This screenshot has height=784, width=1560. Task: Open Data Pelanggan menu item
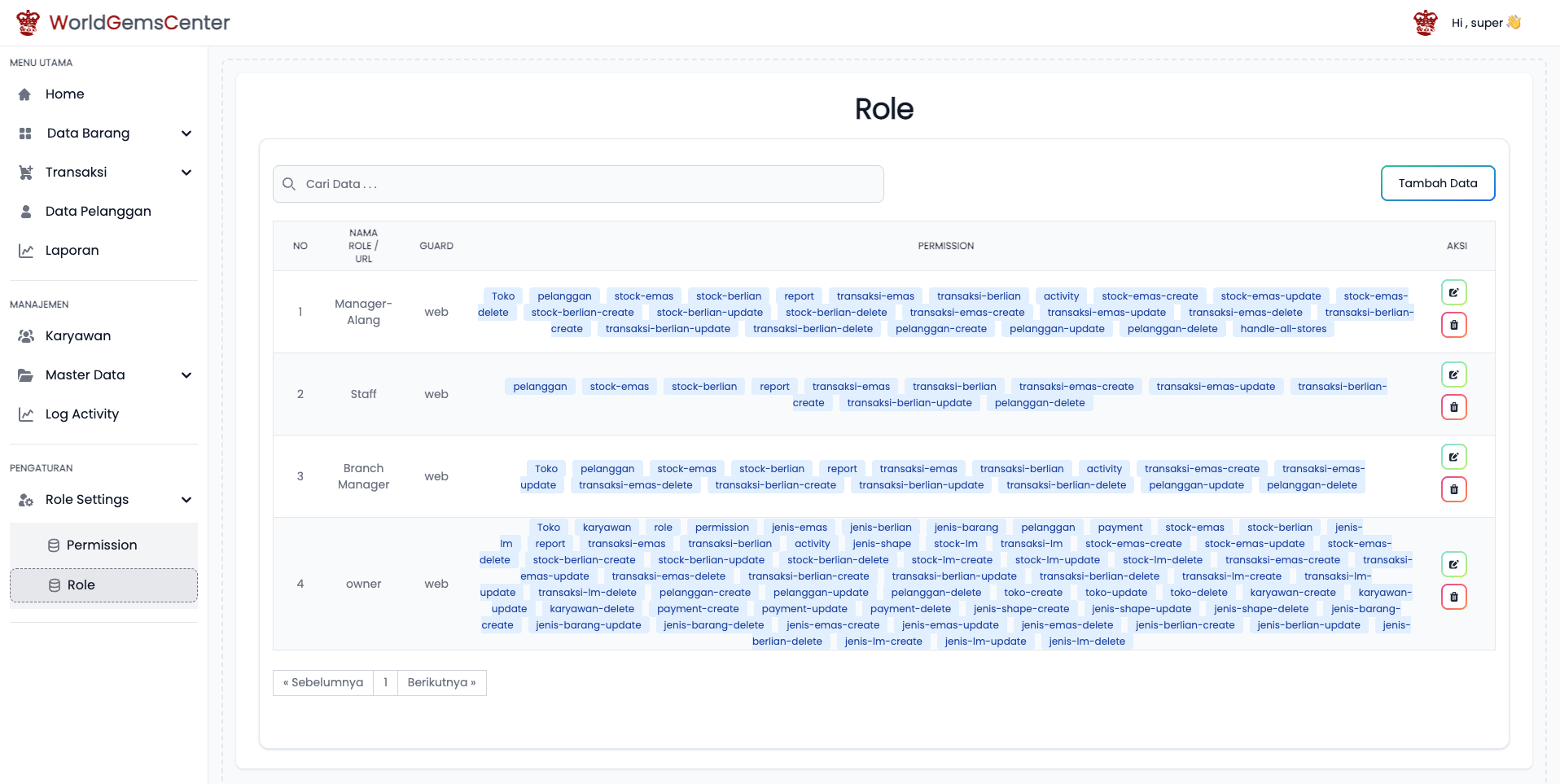103,212
